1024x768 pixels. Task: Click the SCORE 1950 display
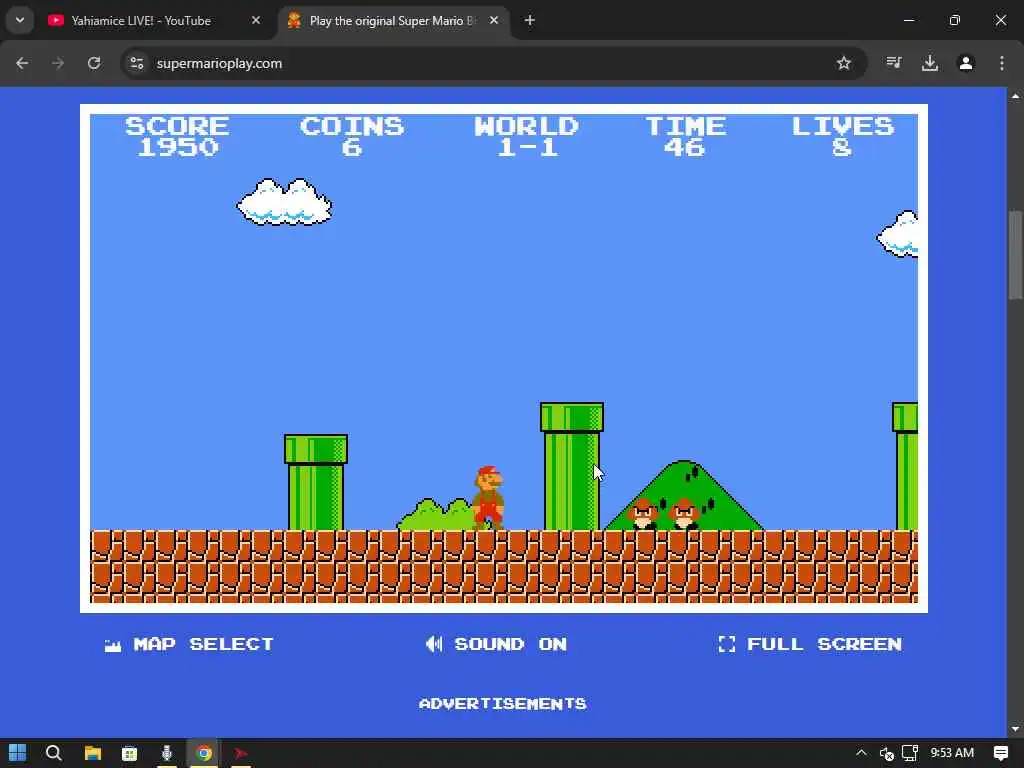click(x=177, y=136)
